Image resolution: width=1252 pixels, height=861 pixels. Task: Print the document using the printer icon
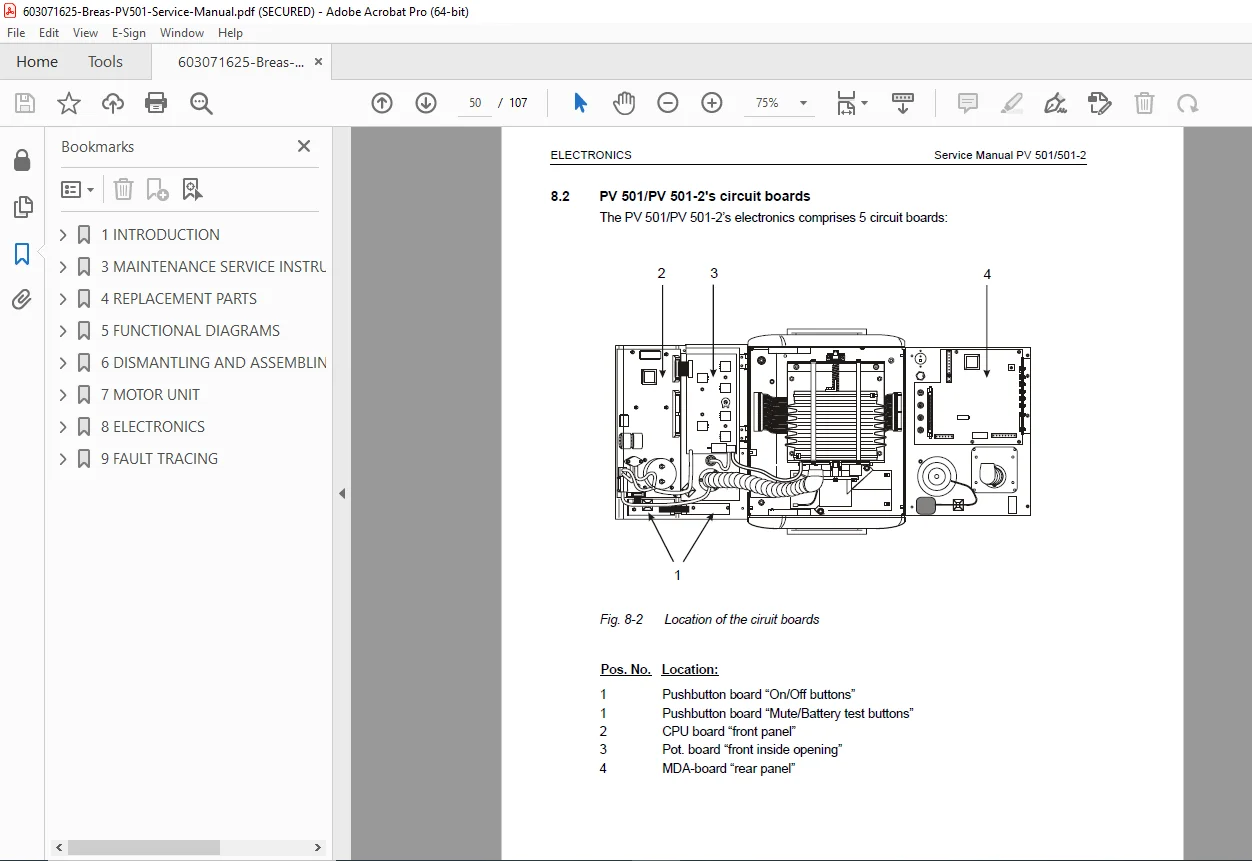point(156,103)
